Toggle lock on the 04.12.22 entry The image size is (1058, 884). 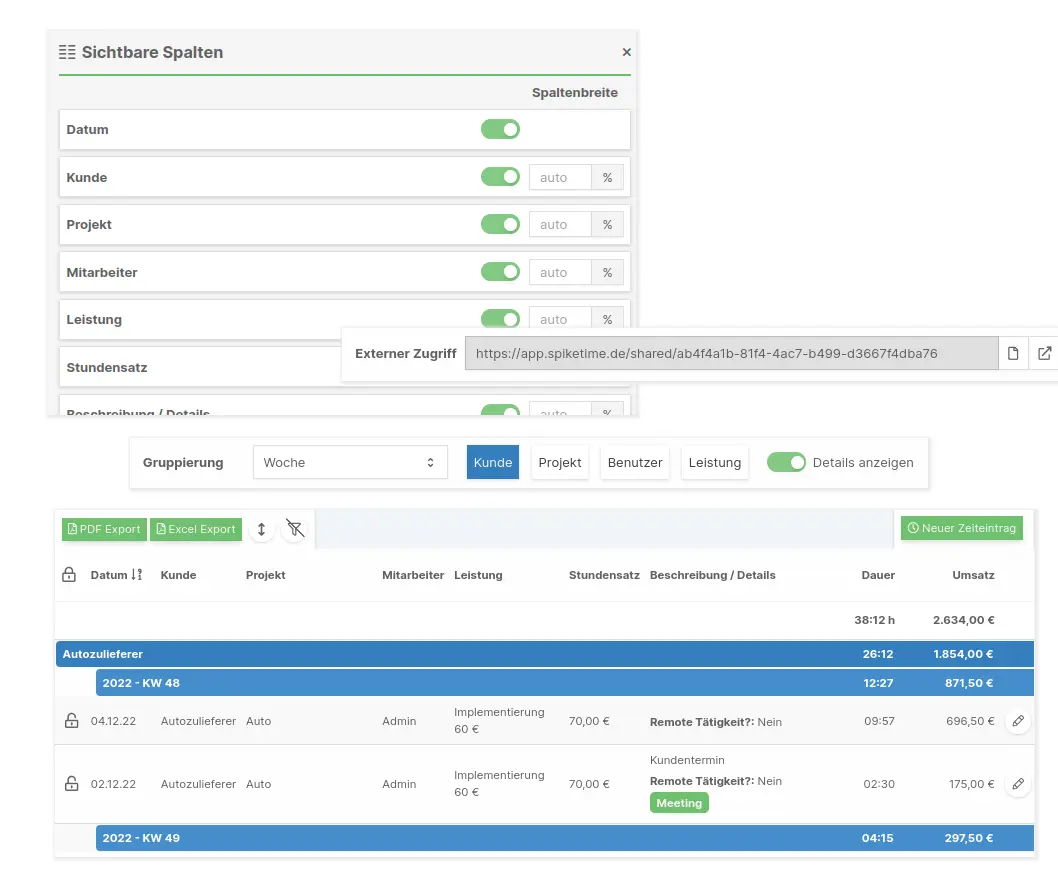coord(72,721)
